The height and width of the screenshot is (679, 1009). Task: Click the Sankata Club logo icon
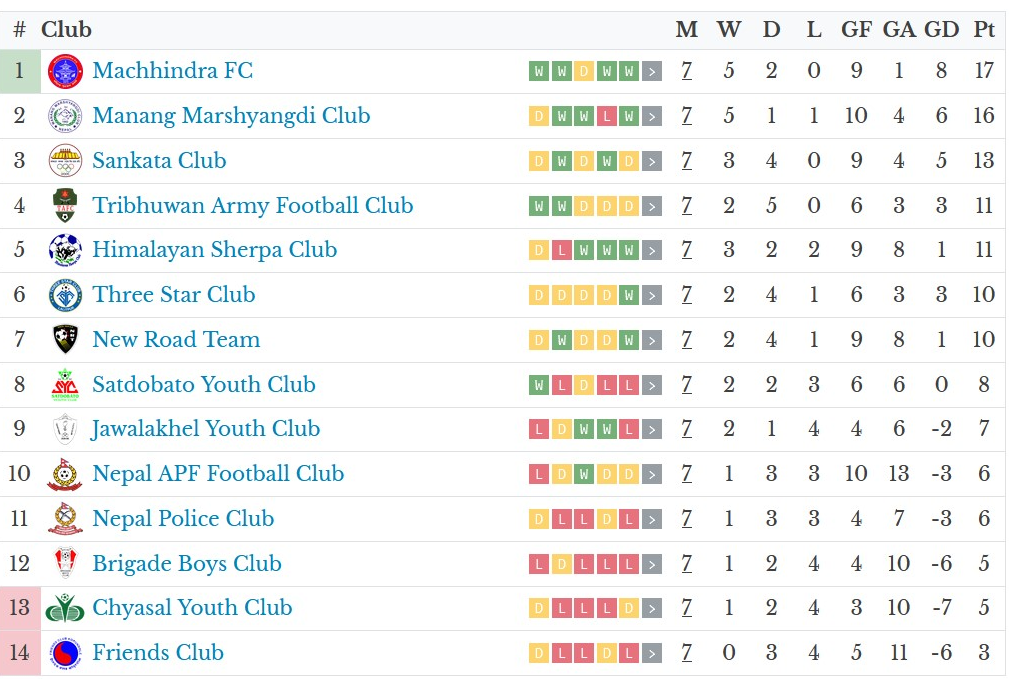66,161
